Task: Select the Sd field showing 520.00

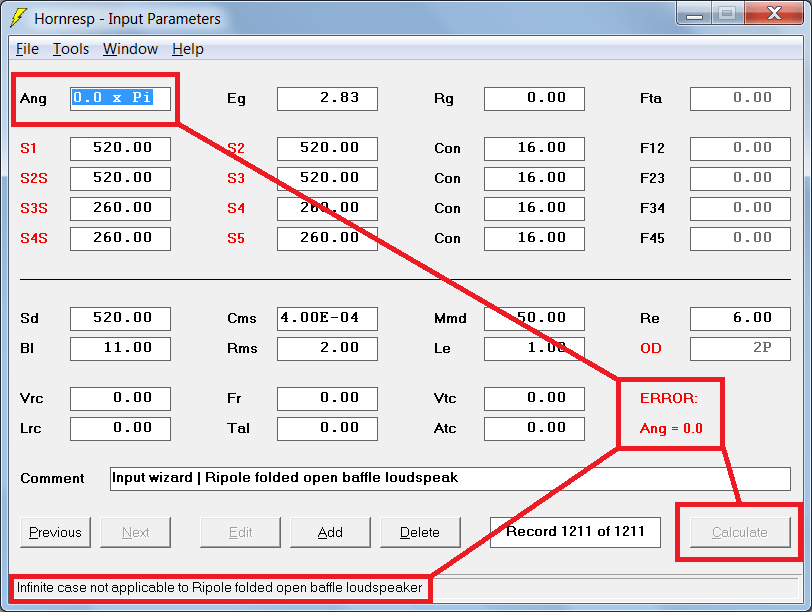Action: coord(120,318)
